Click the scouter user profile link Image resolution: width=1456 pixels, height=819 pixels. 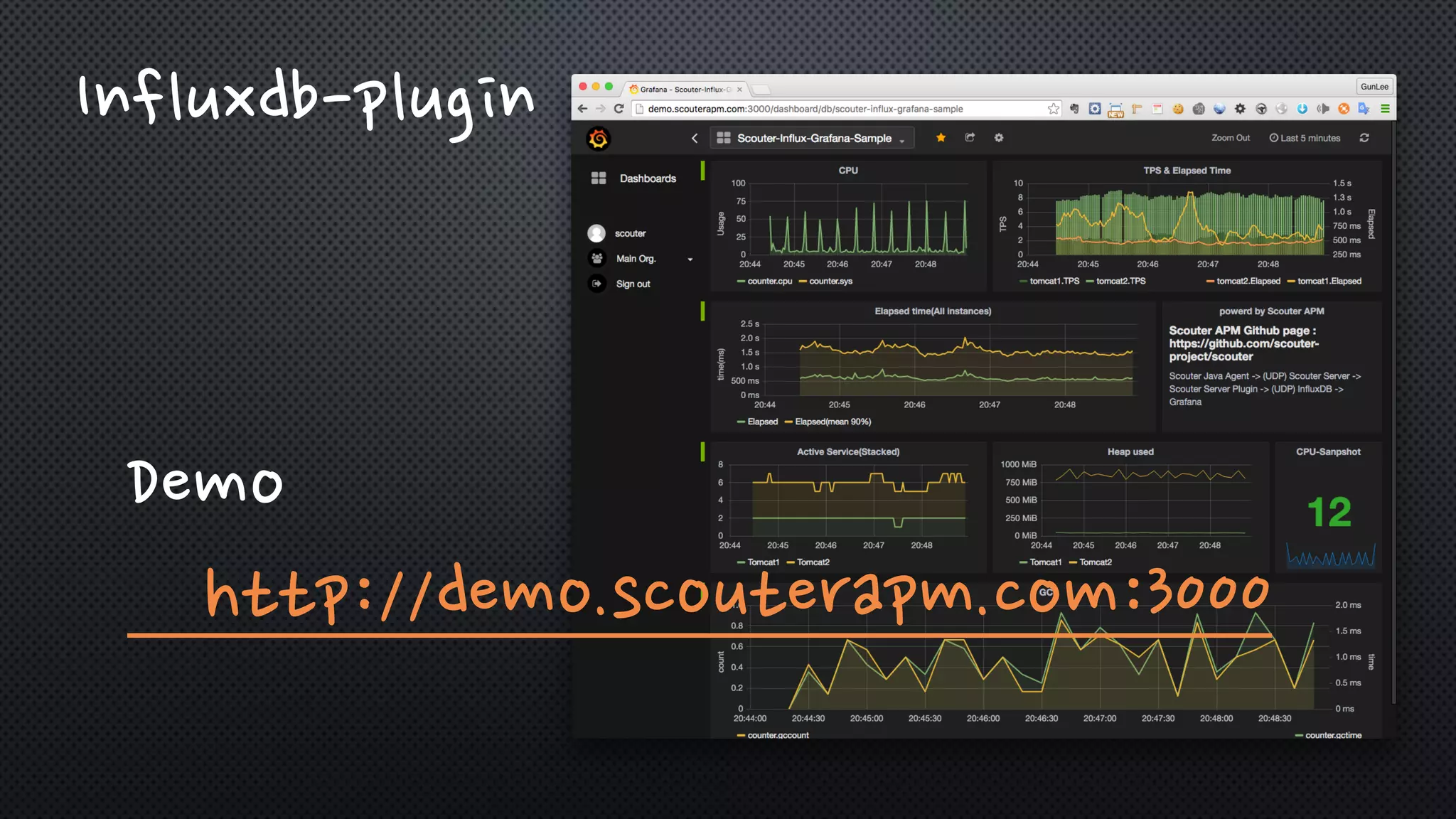pos(630,233)
